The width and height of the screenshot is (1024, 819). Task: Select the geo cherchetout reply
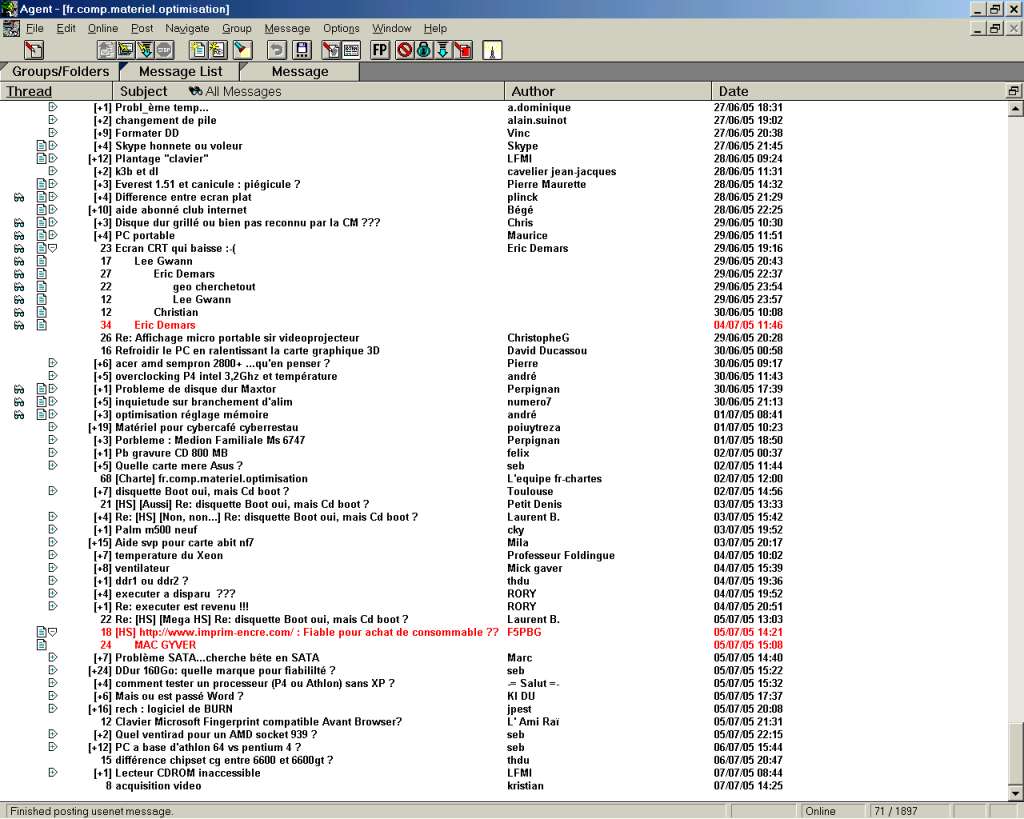tap(214, 287)
